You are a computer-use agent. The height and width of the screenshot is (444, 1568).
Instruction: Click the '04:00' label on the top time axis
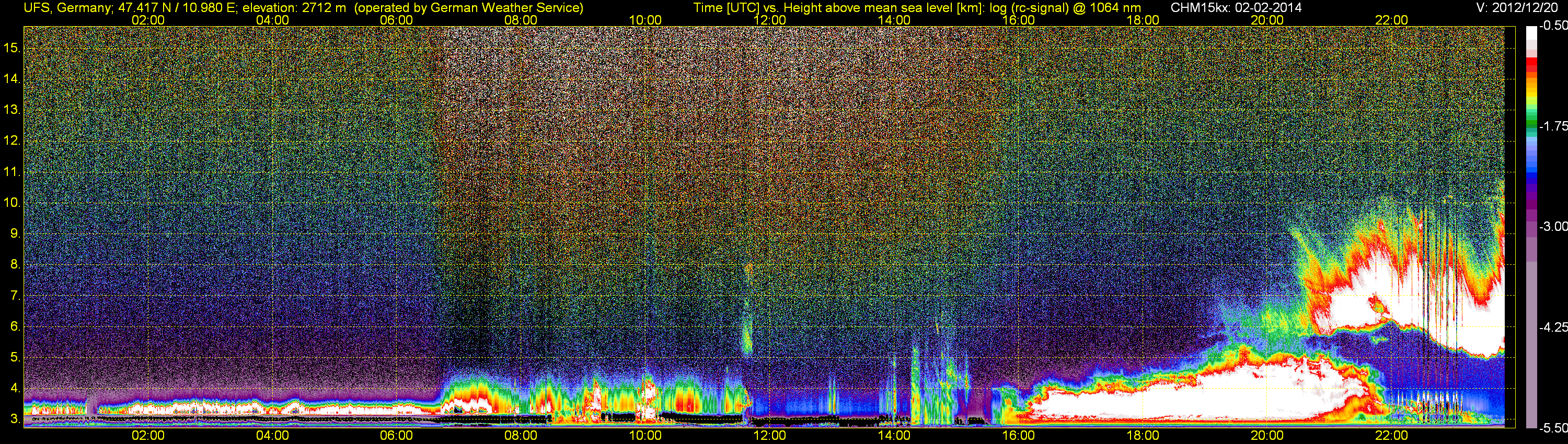tap(272, 20)
